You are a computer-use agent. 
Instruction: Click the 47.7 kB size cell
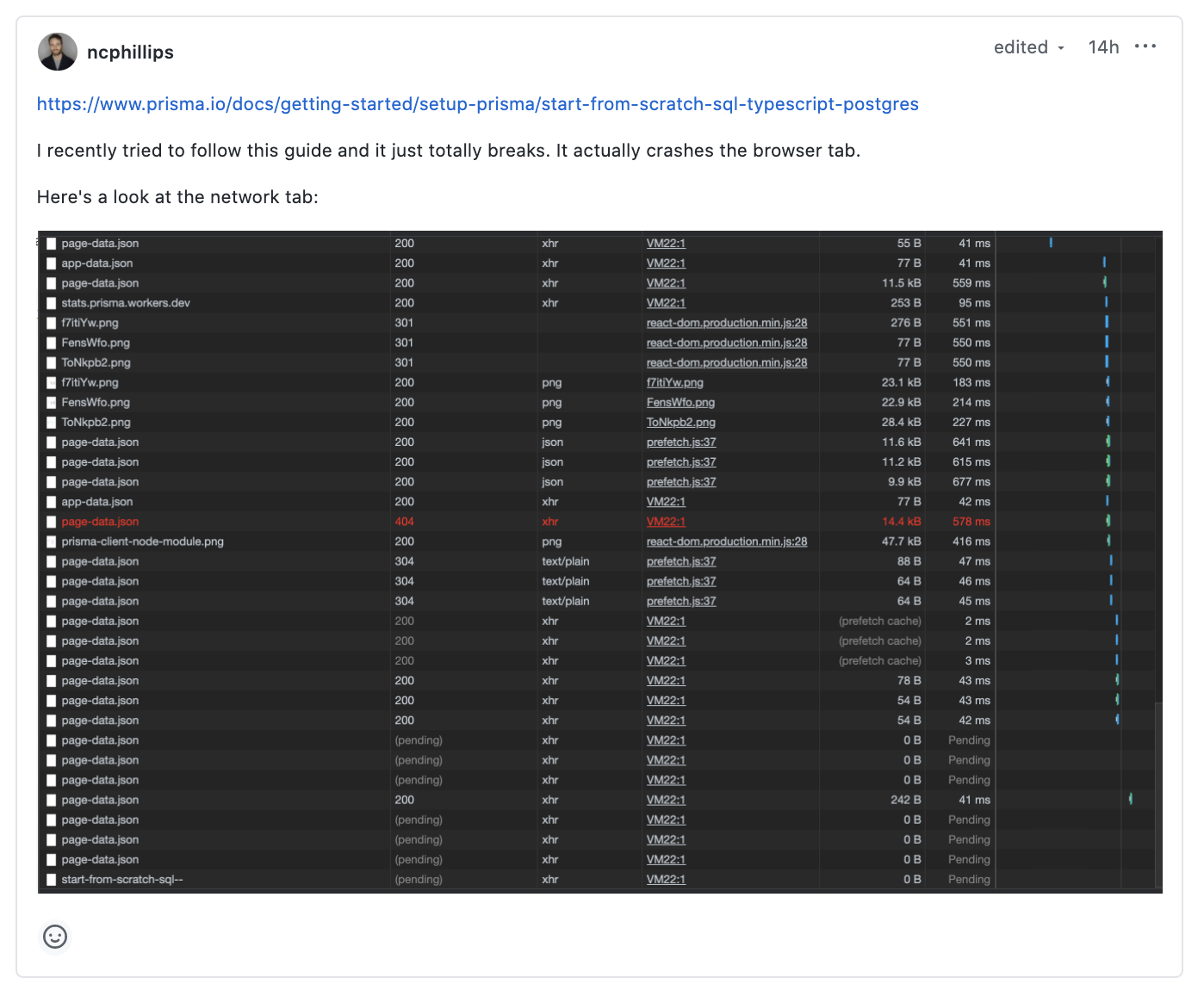pos(901,541)
